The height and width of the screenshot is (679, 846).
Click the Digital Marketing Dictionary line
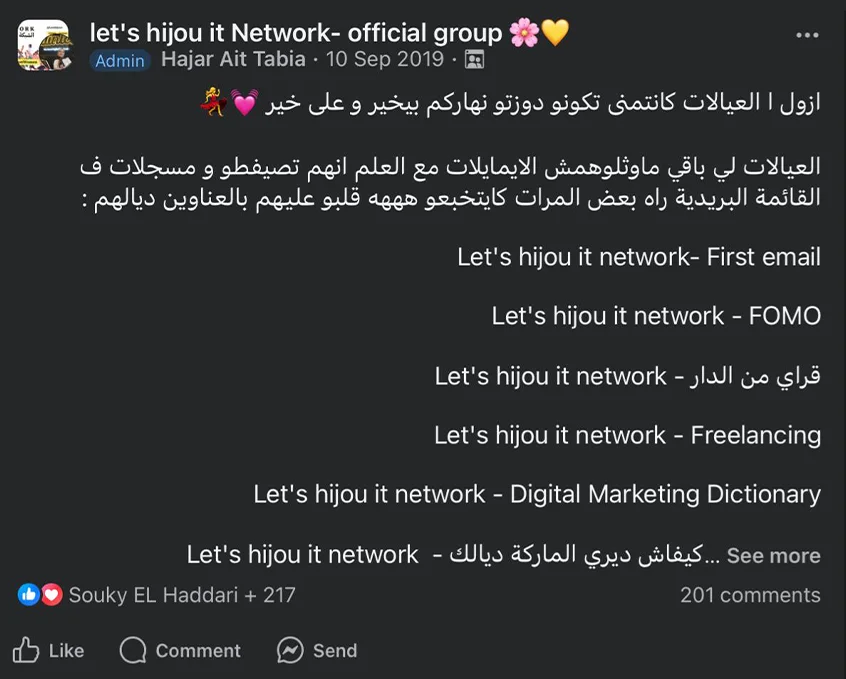click(537, 494)
